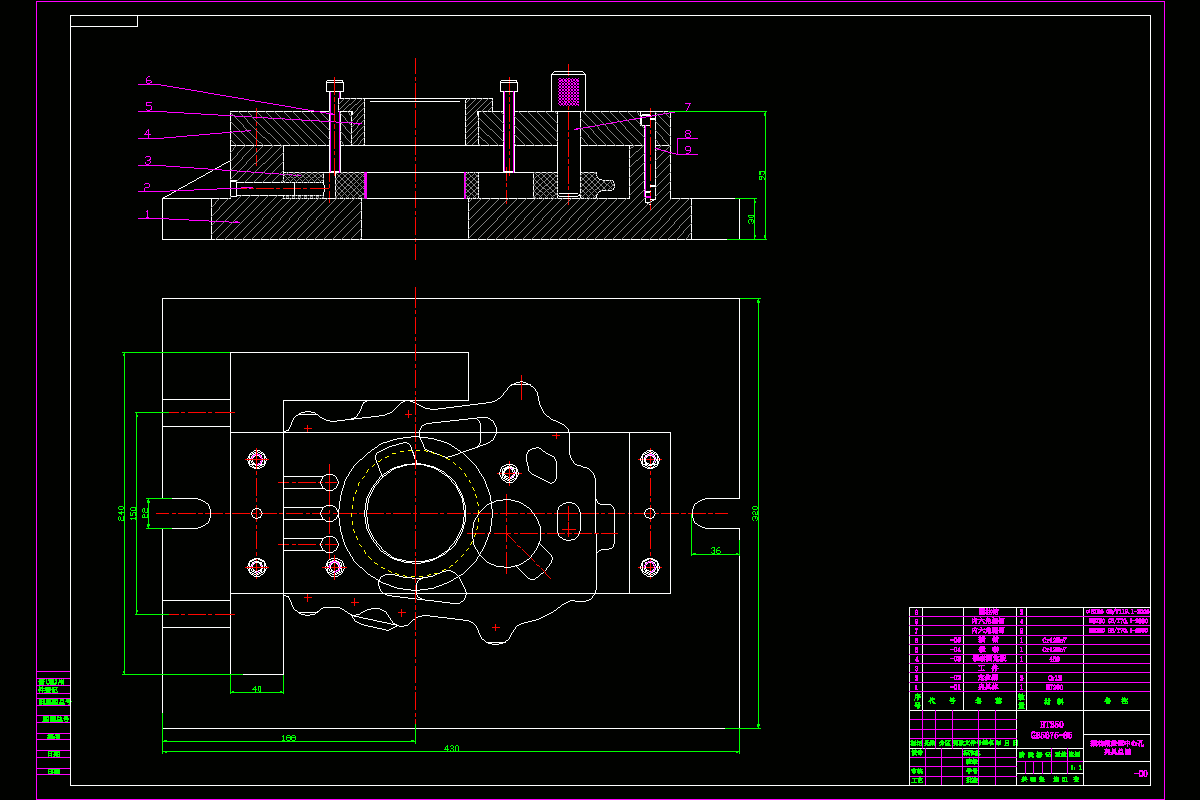Select the 40 horizontal dimension text
The image size is (1200, 800).
(256, 689)
